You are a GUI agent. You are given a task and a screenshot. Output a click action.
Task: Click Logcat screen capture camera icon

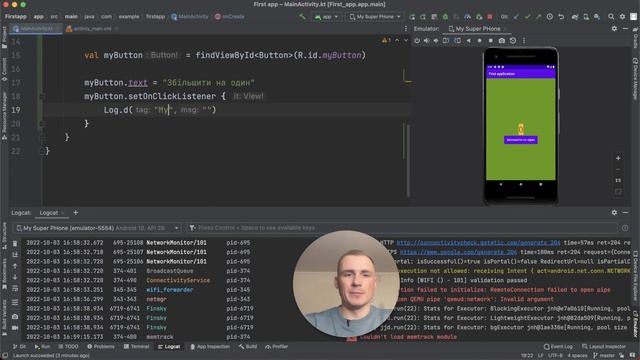coord(15,316)
